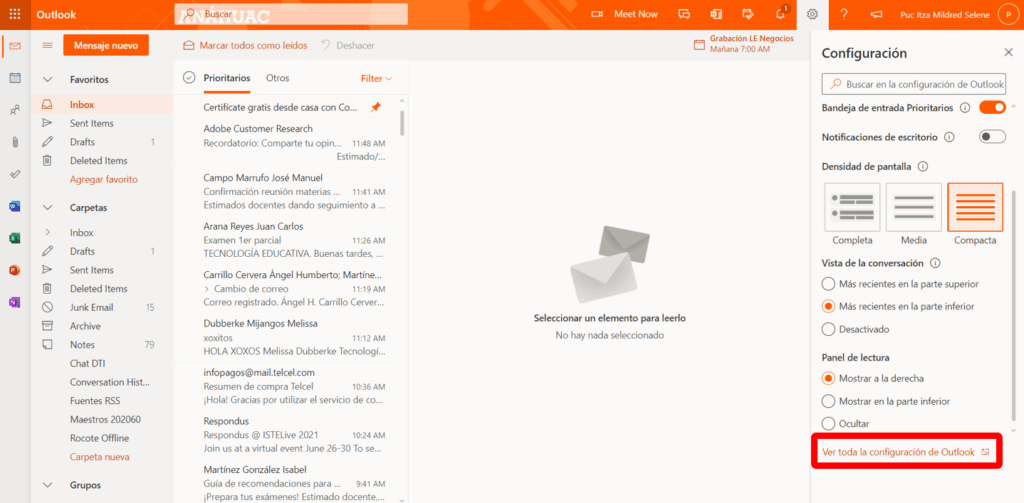The height and width of the screenshot is (503, 1024).
Task: Switch to the Otros tab
Action: (277, 78)
